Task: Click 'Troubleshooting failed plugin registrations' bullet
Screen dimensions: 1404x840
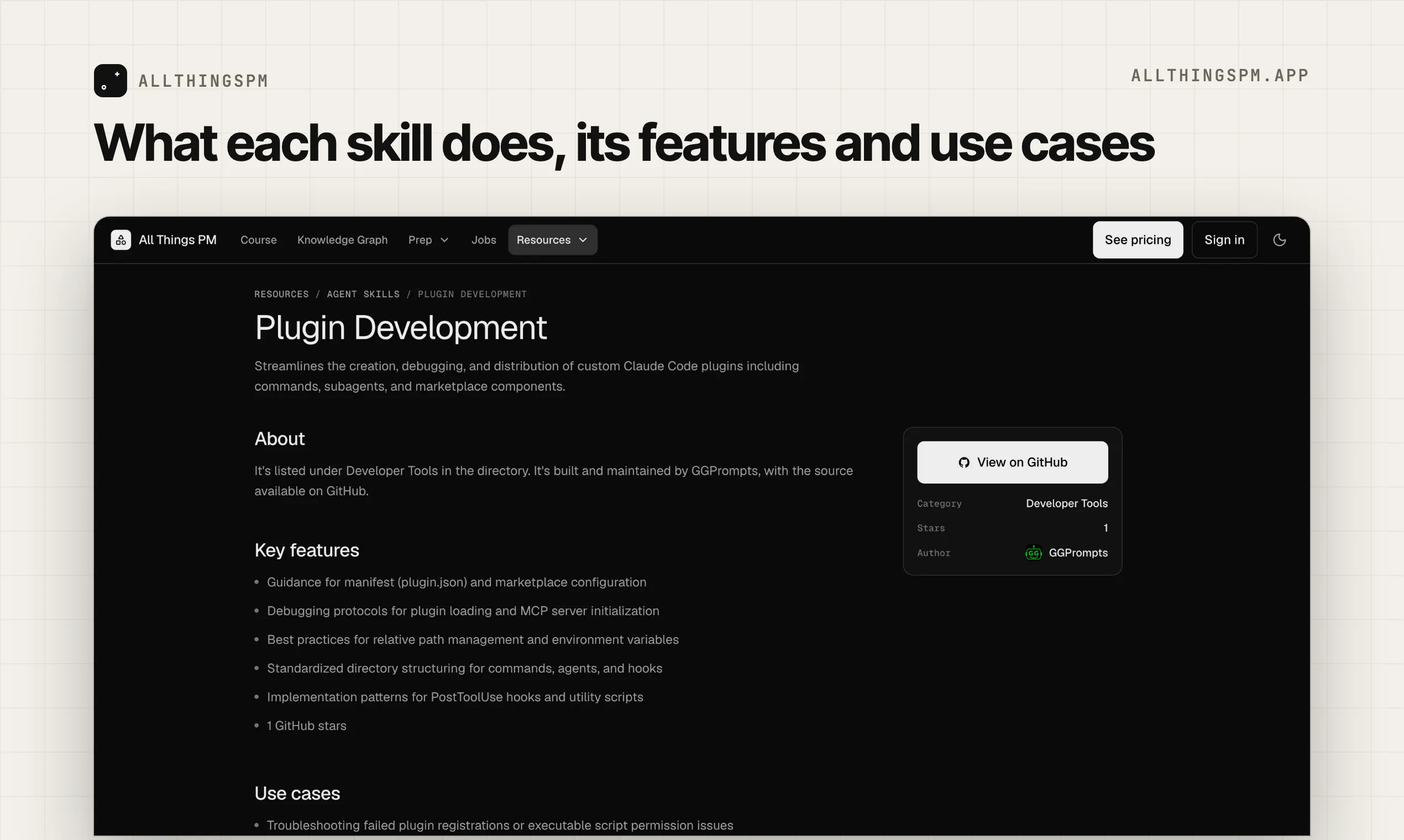Action: point(499,825)
